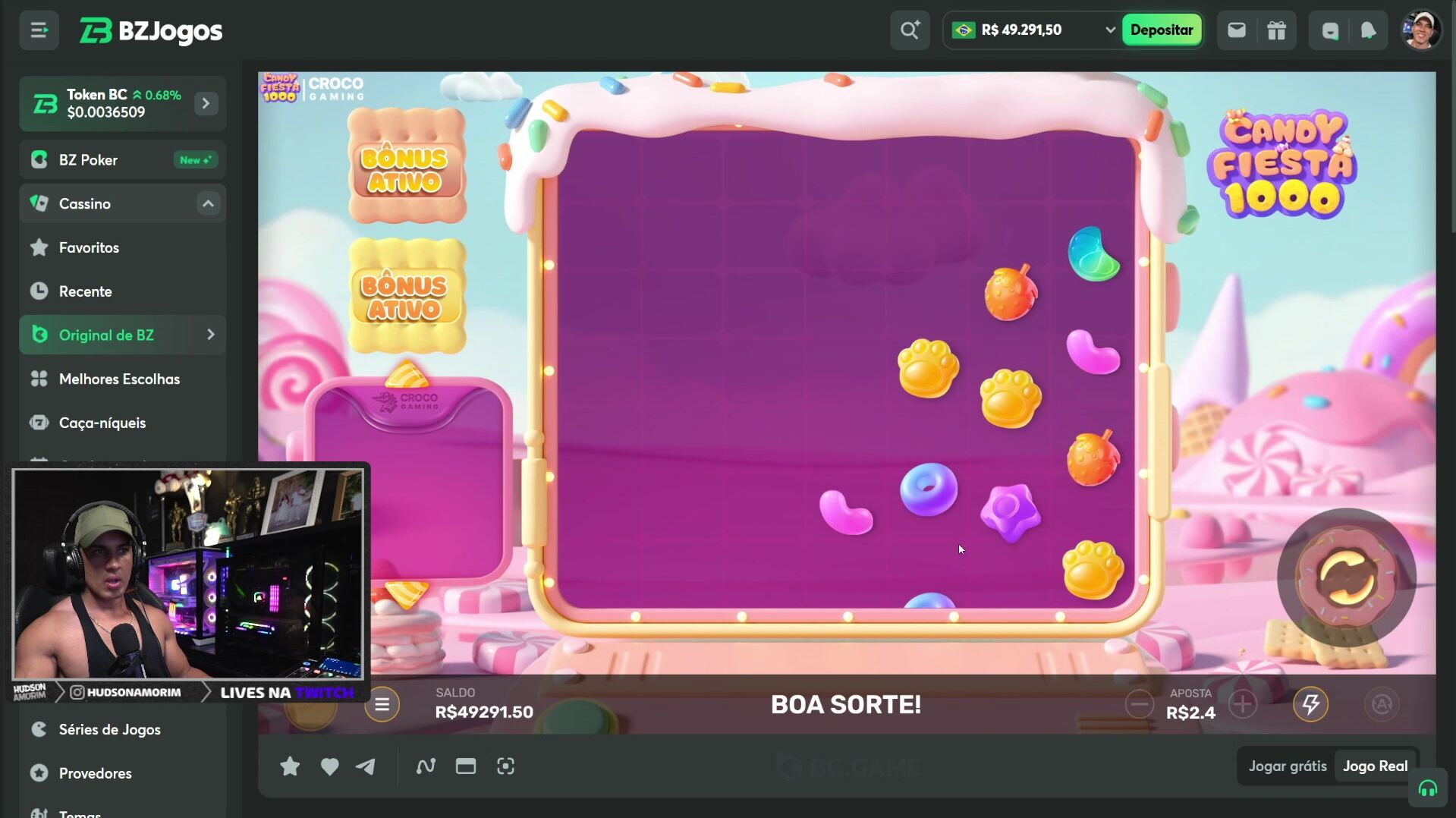Click the Saldo R$49291.50 display
The image size is (1456, 818).
pyautogui.click(x=484, y=704)
